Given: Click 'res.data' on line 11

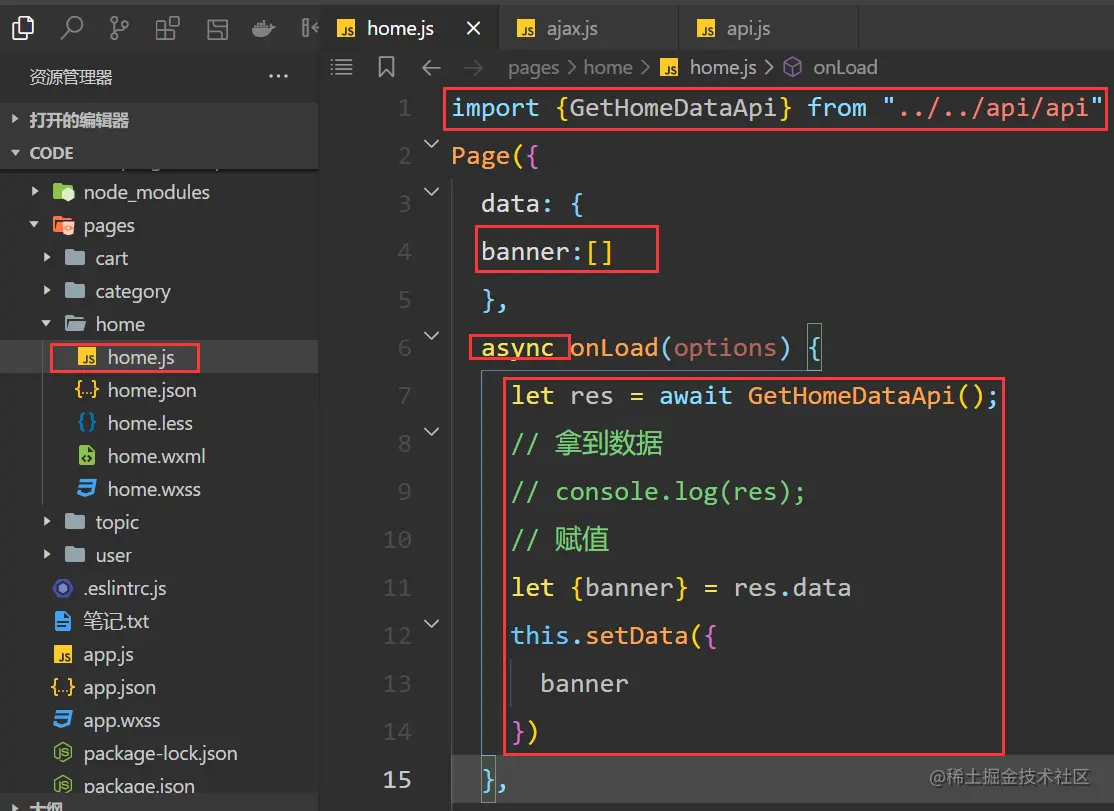Looking at the screenshot, I should pyautogui.click(x=791, y=588).
